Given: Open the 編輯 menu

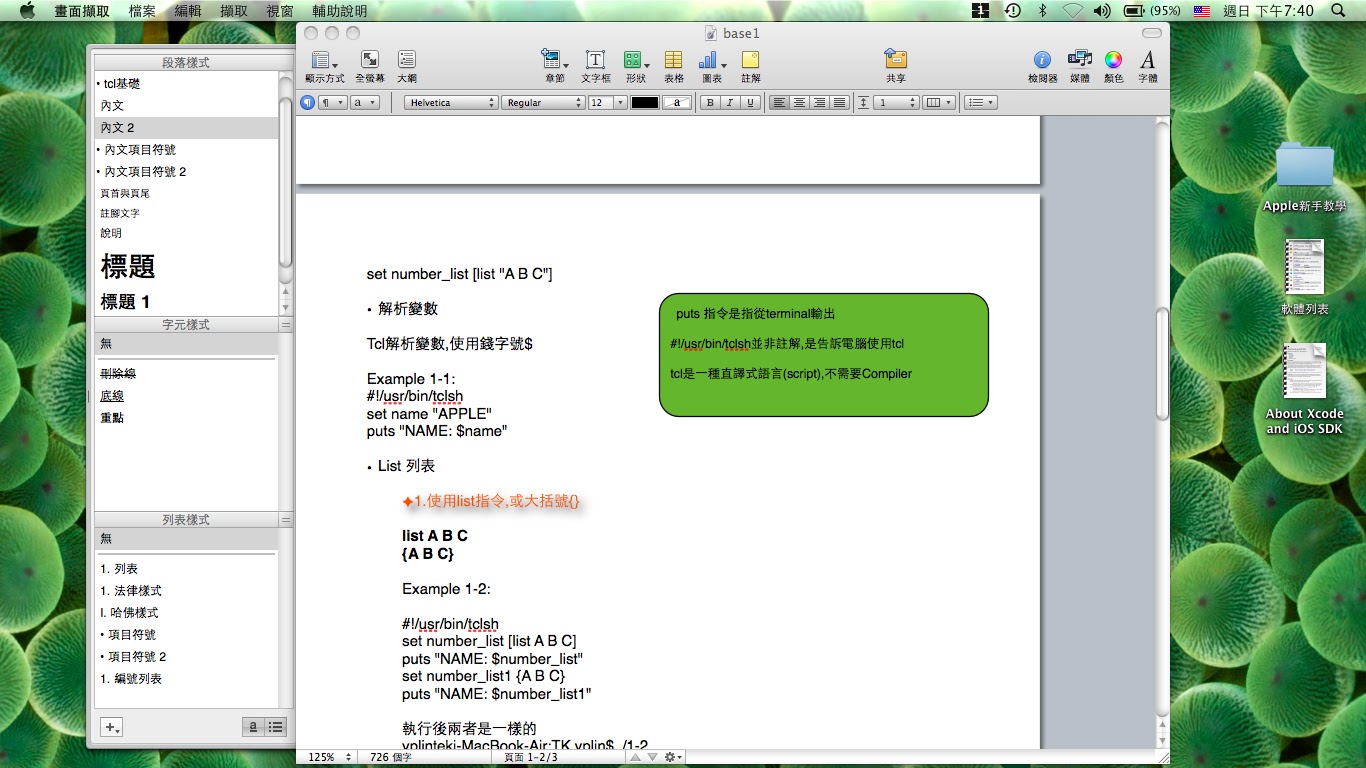Looking at the screenshot, I should click(188, 11).
